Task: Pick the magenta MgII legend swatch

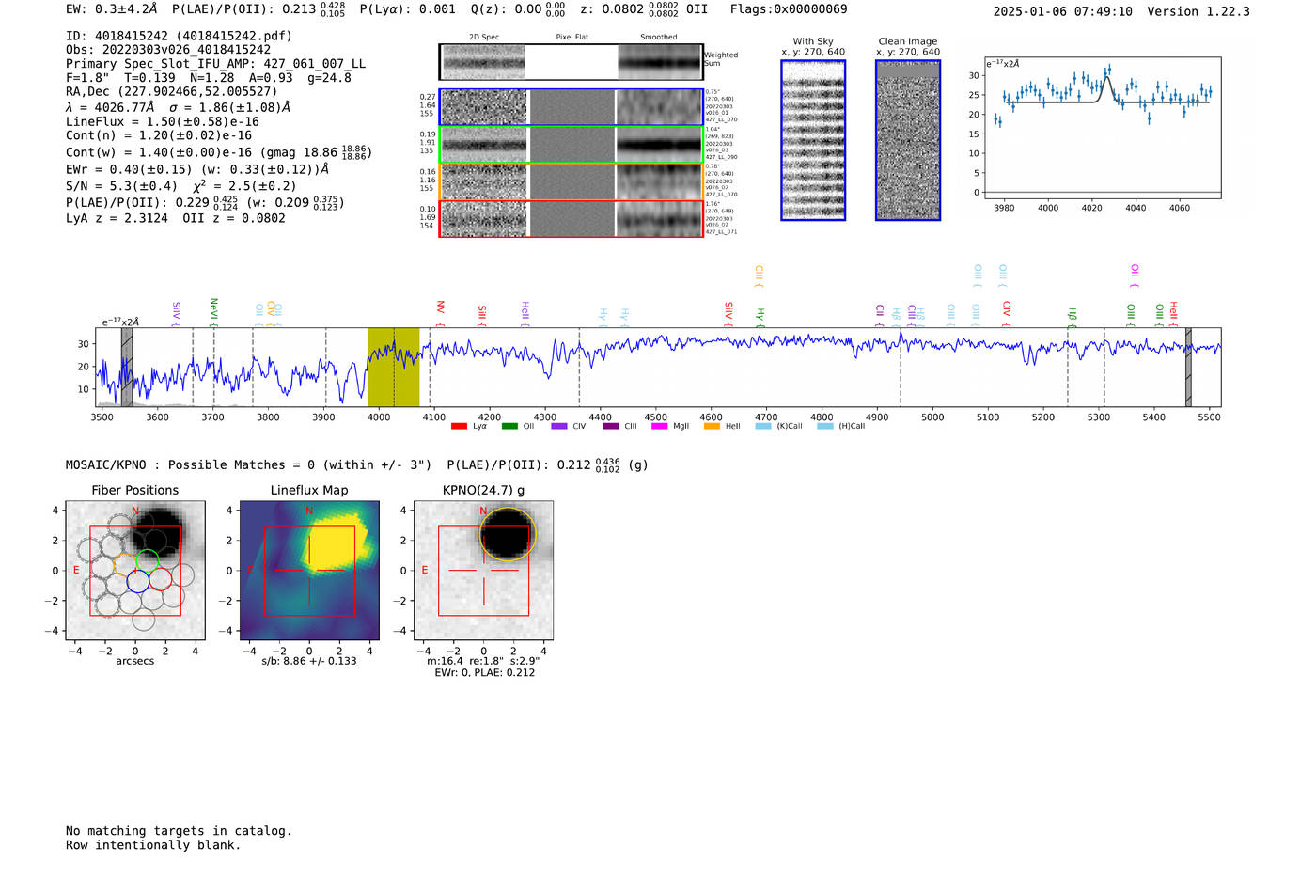Action: coord(659,427)
